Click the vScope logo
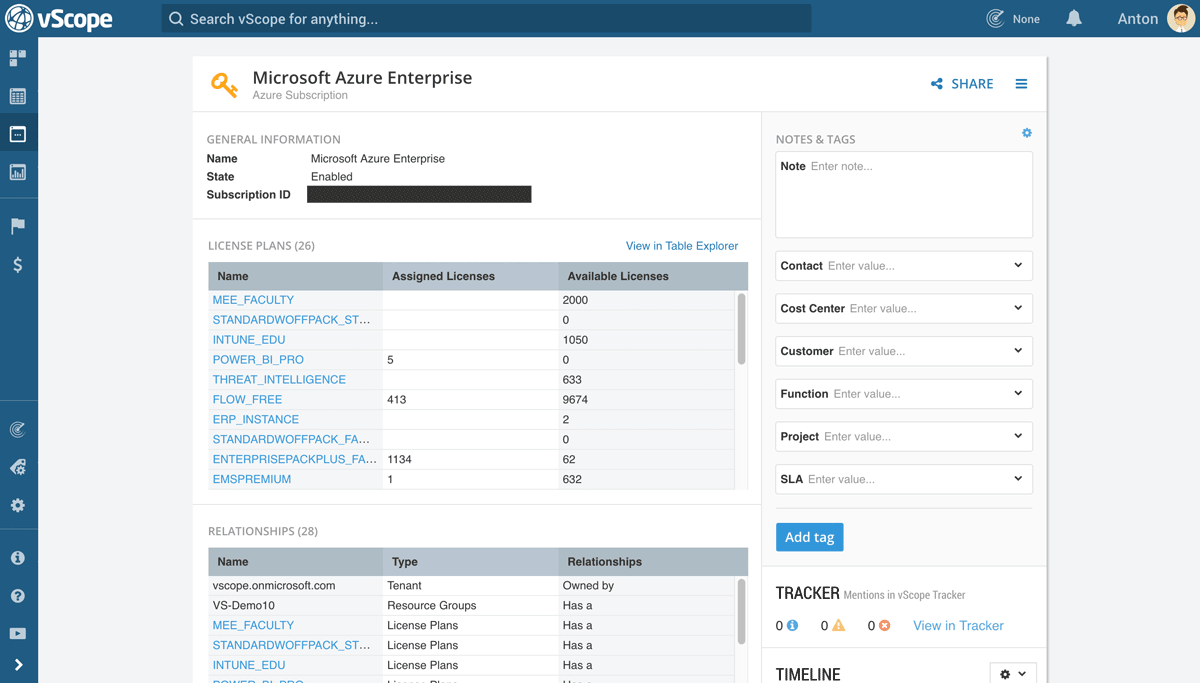Viewport: 1200px width, 683px height. pos(59,18)
